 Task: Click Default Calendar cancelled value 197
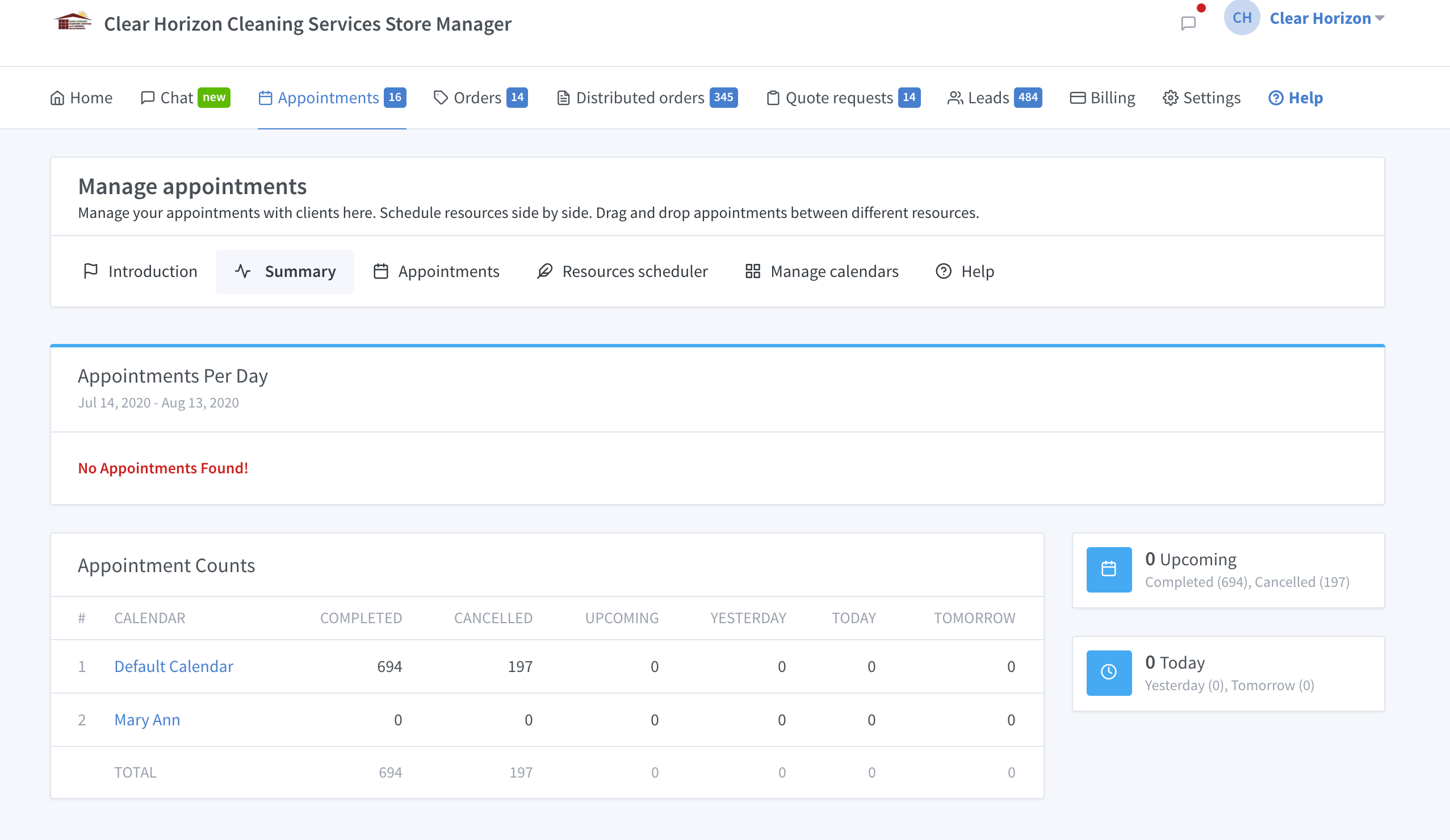click(x=520, y=666)
